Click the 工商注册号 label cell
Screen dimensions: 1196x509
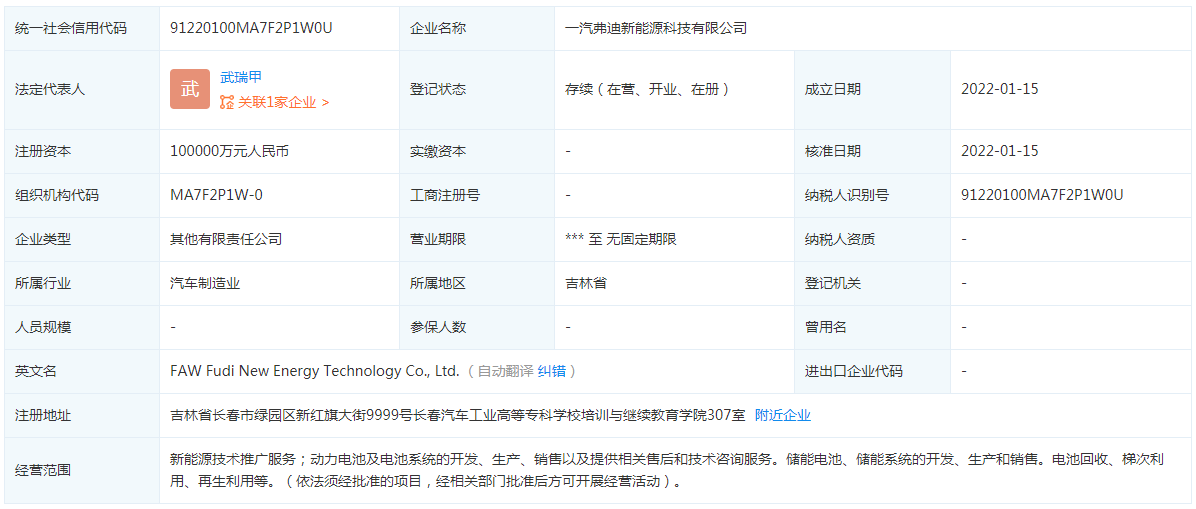[477, 195]
